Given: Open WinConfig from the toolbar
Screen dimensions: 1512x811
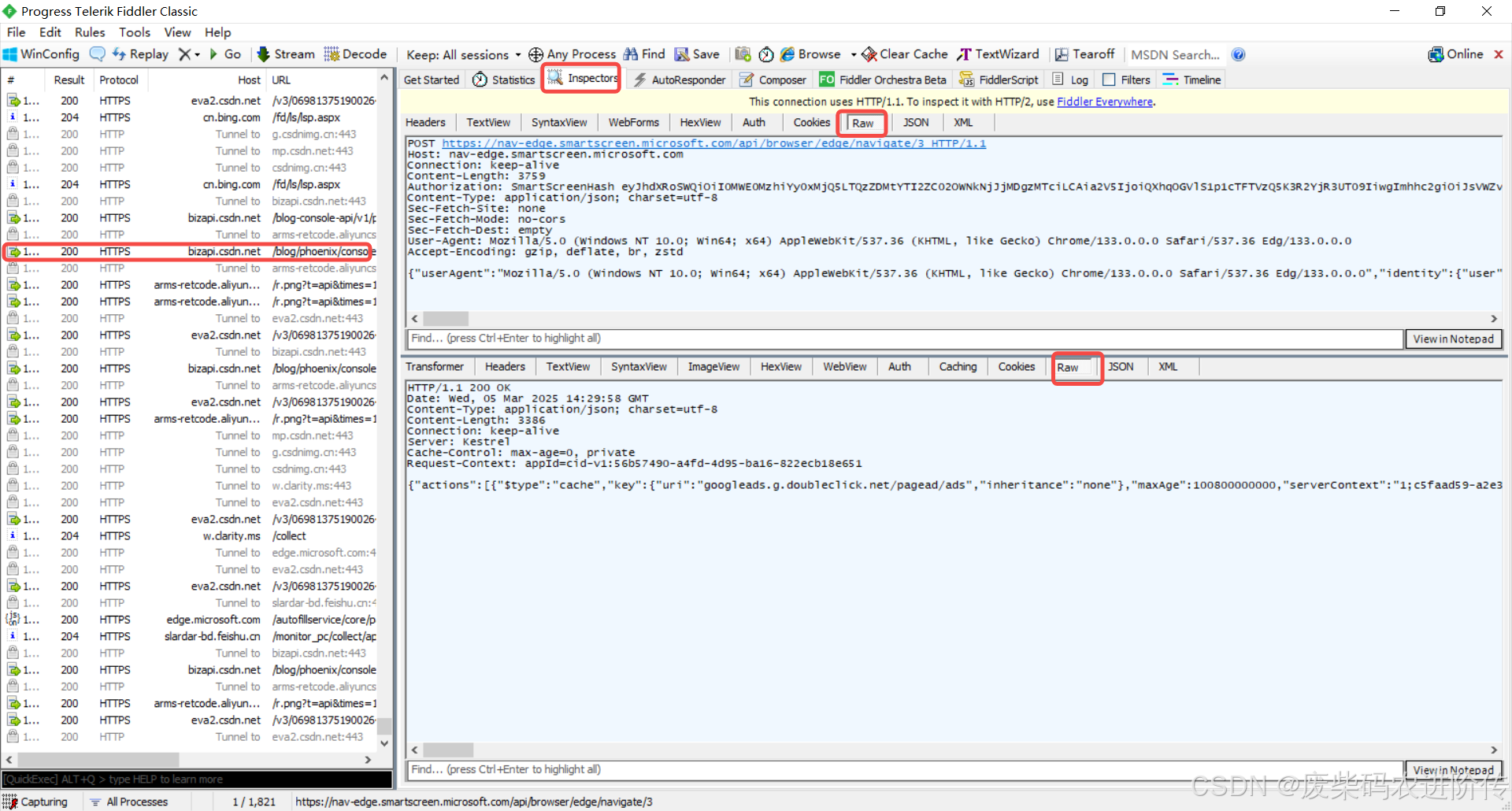Looking at the screenshot, I should pyautogui.click(x=41, y=54).
